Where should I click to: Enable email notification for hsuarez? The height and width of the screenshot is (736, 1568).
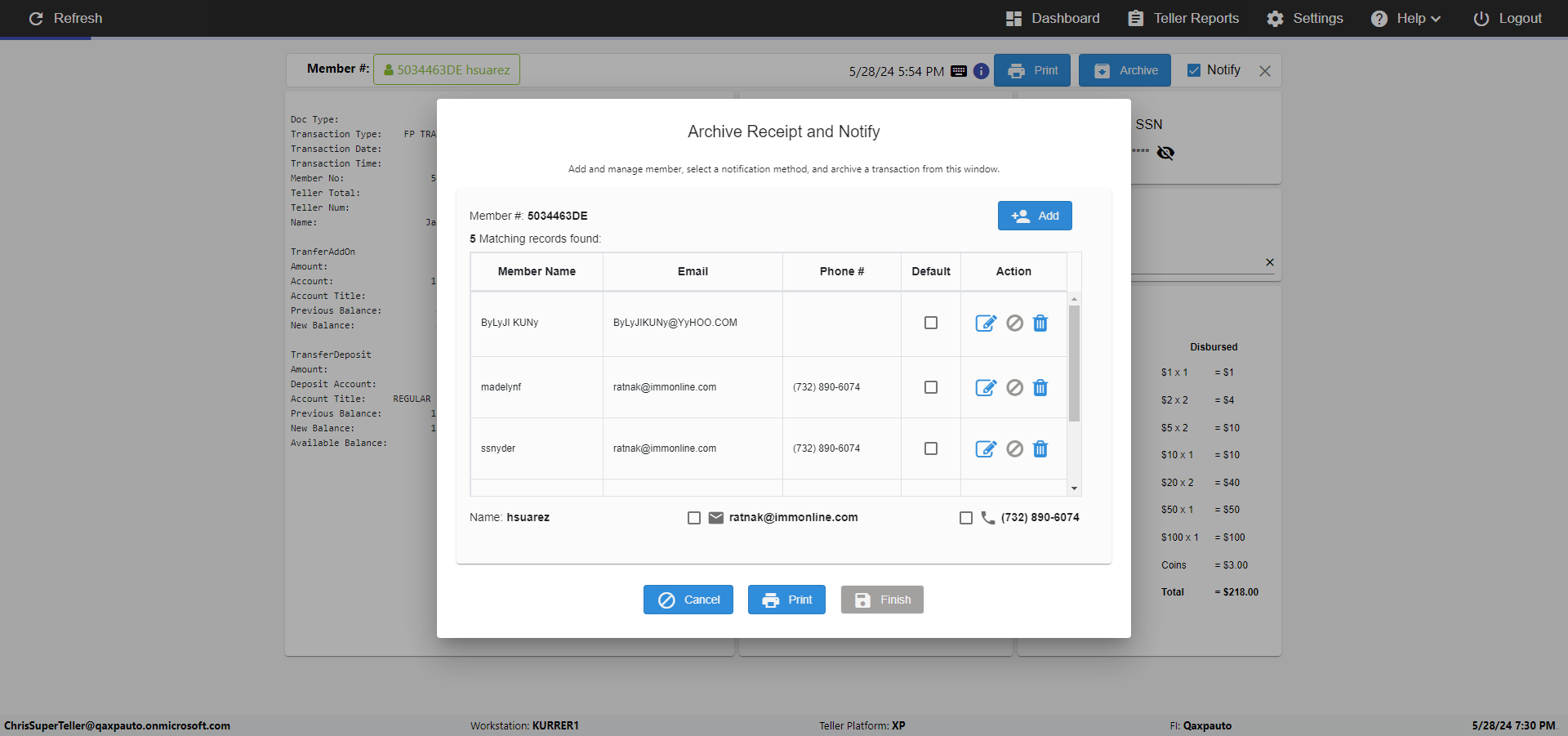click(x=694, y=518)
